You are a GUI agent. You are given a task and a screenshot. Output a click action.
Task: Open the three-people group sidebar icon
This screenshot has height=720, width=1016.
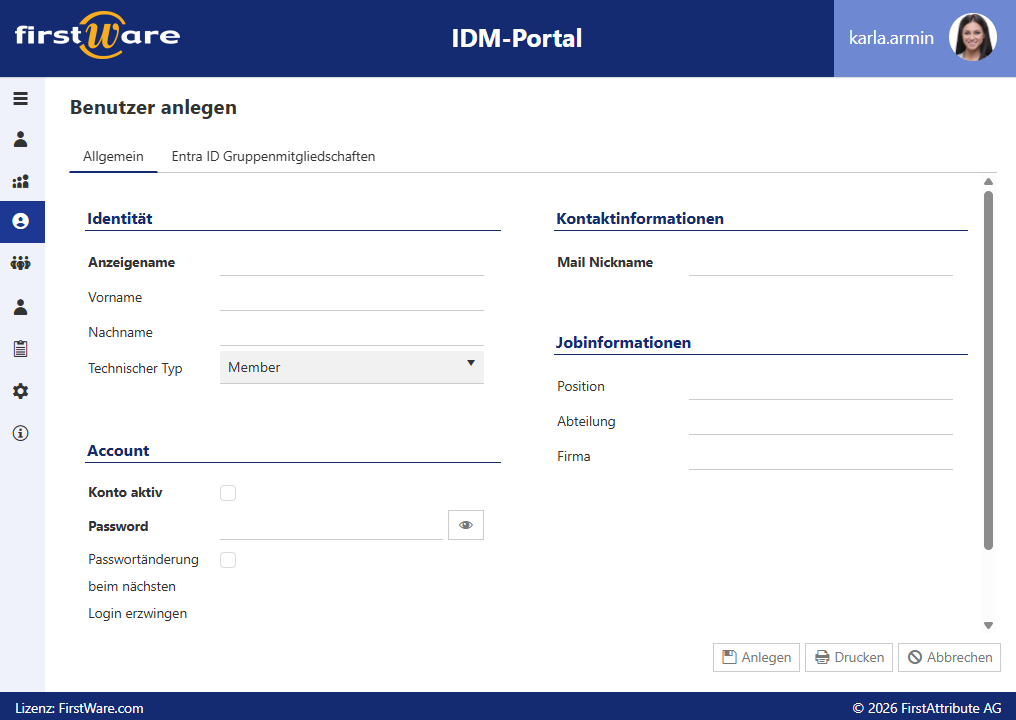pos(21,263)
